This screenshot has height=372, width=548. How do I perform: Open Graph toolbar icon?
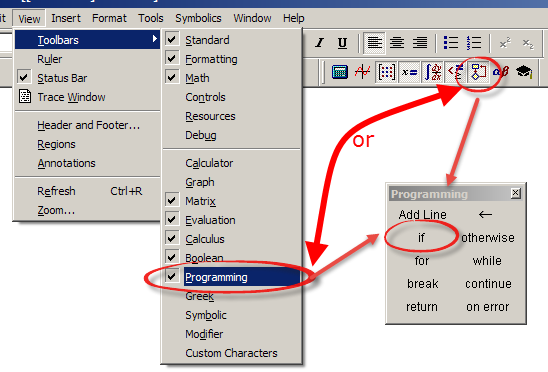[x=362, y=72]
